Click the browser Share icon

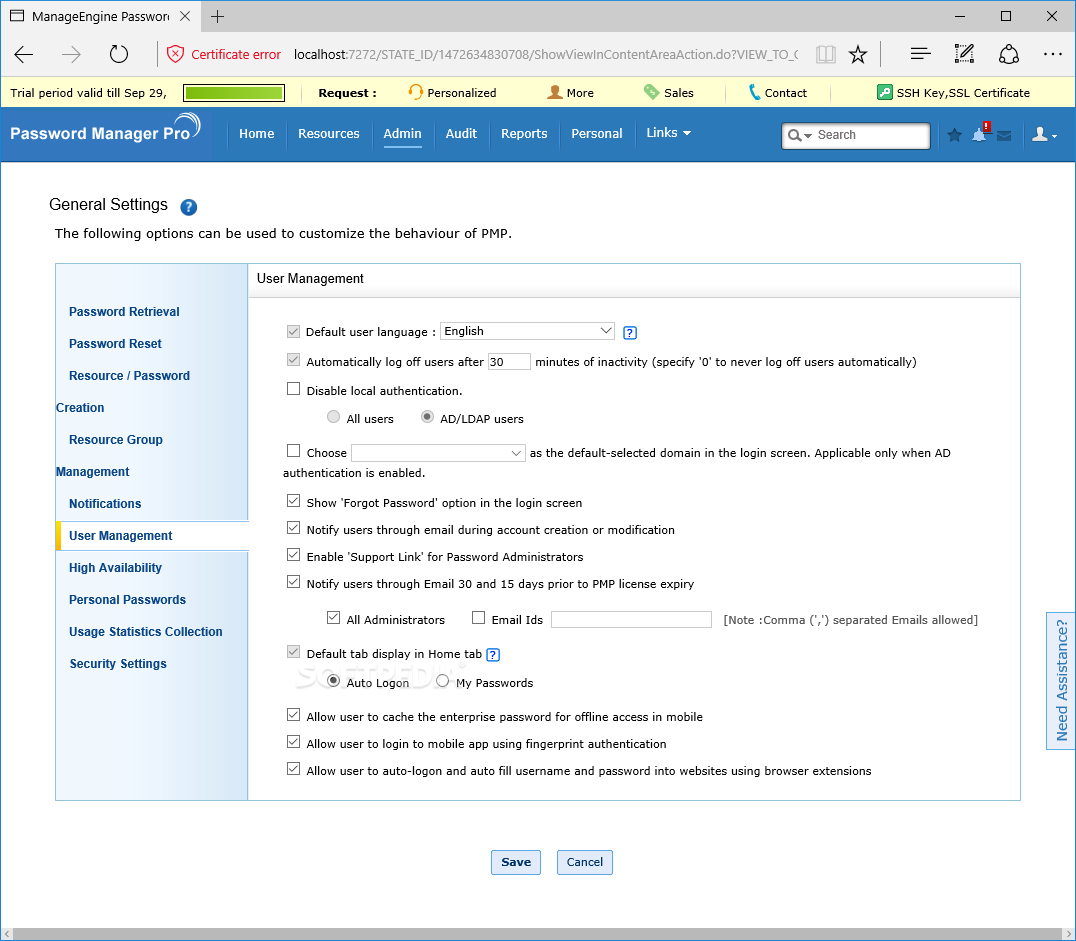pyautogui.click(x=1009, y=54)
